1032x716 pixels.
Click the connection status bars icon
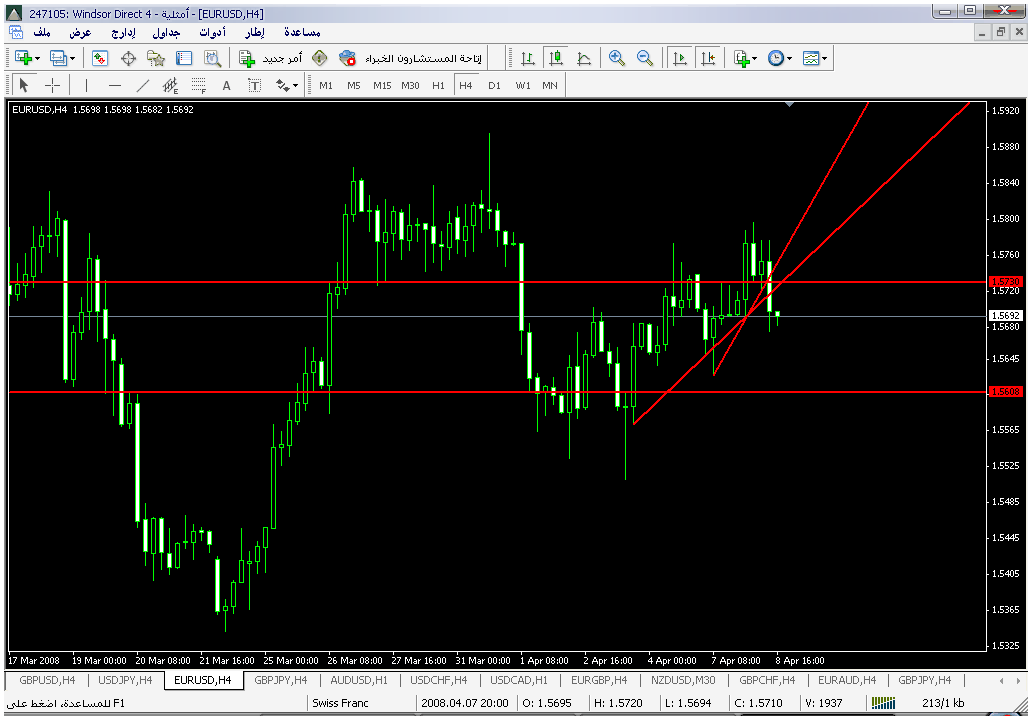tap(883, 703)
